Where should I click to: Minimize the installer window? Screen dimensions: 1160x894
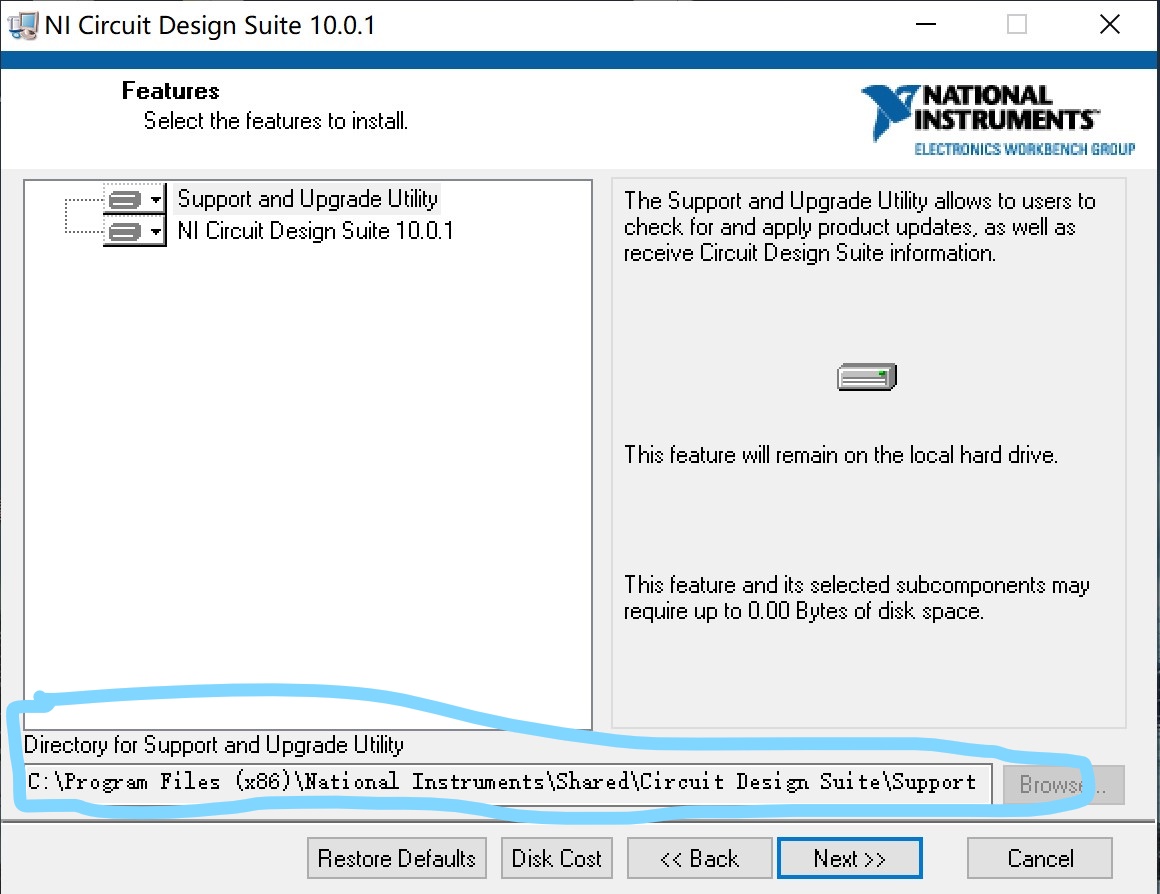click(925, 24)
